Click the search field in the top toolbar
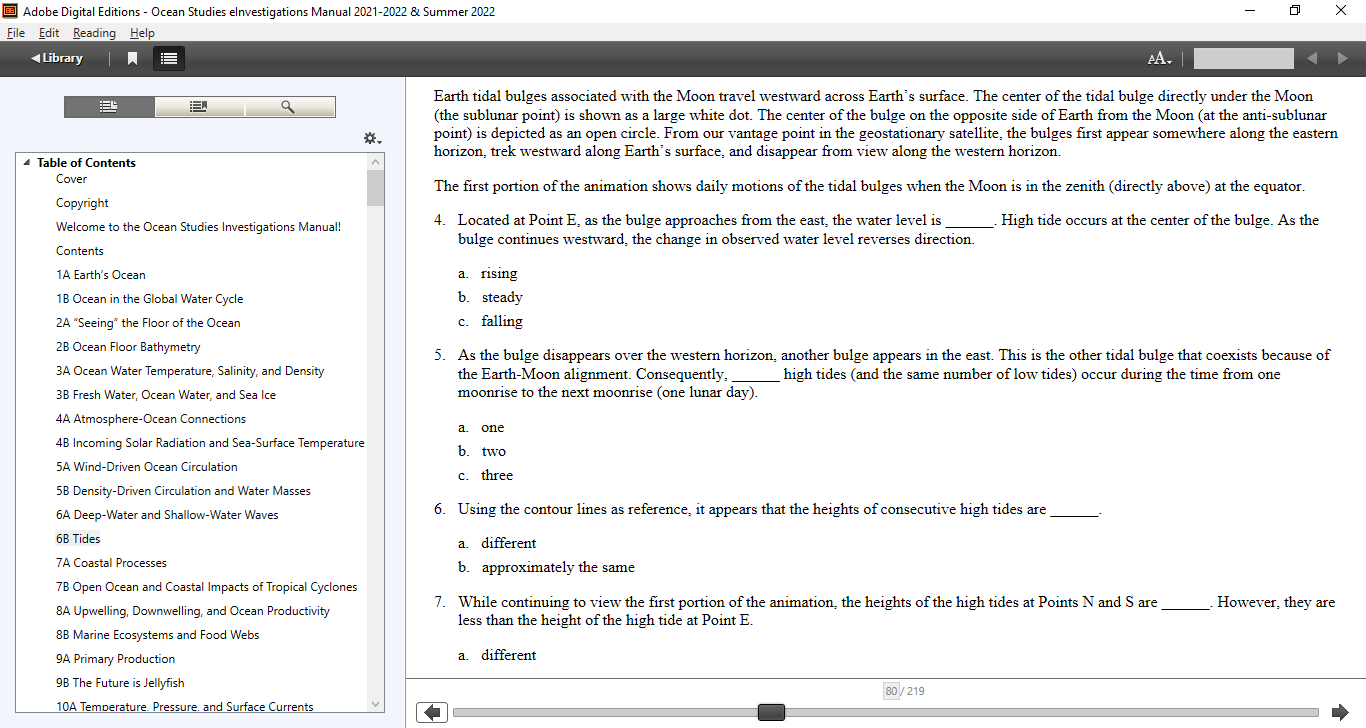This screenshot has height=728, width=1366. [x=1243, y=59]
